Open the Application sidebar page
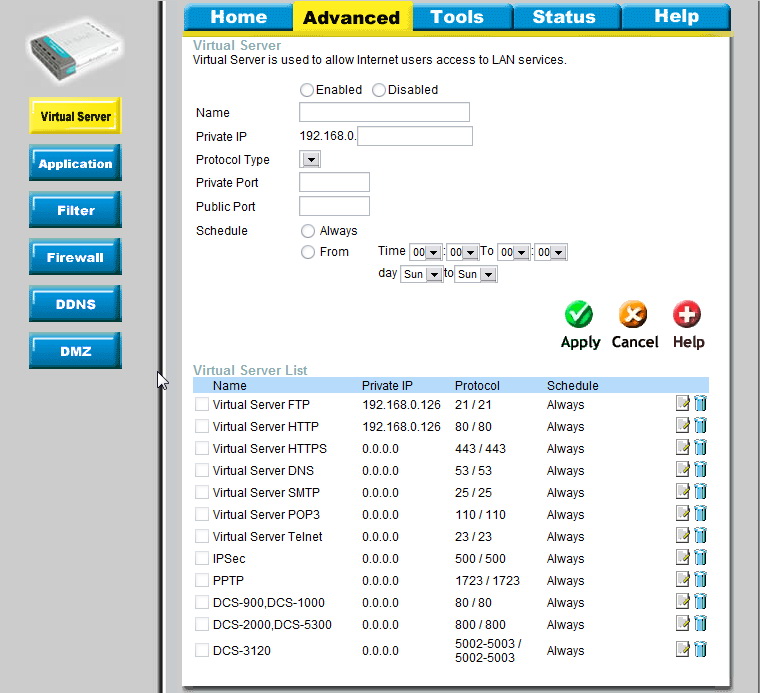The height and width of the screenshot is (693, 760). (75, 163)
